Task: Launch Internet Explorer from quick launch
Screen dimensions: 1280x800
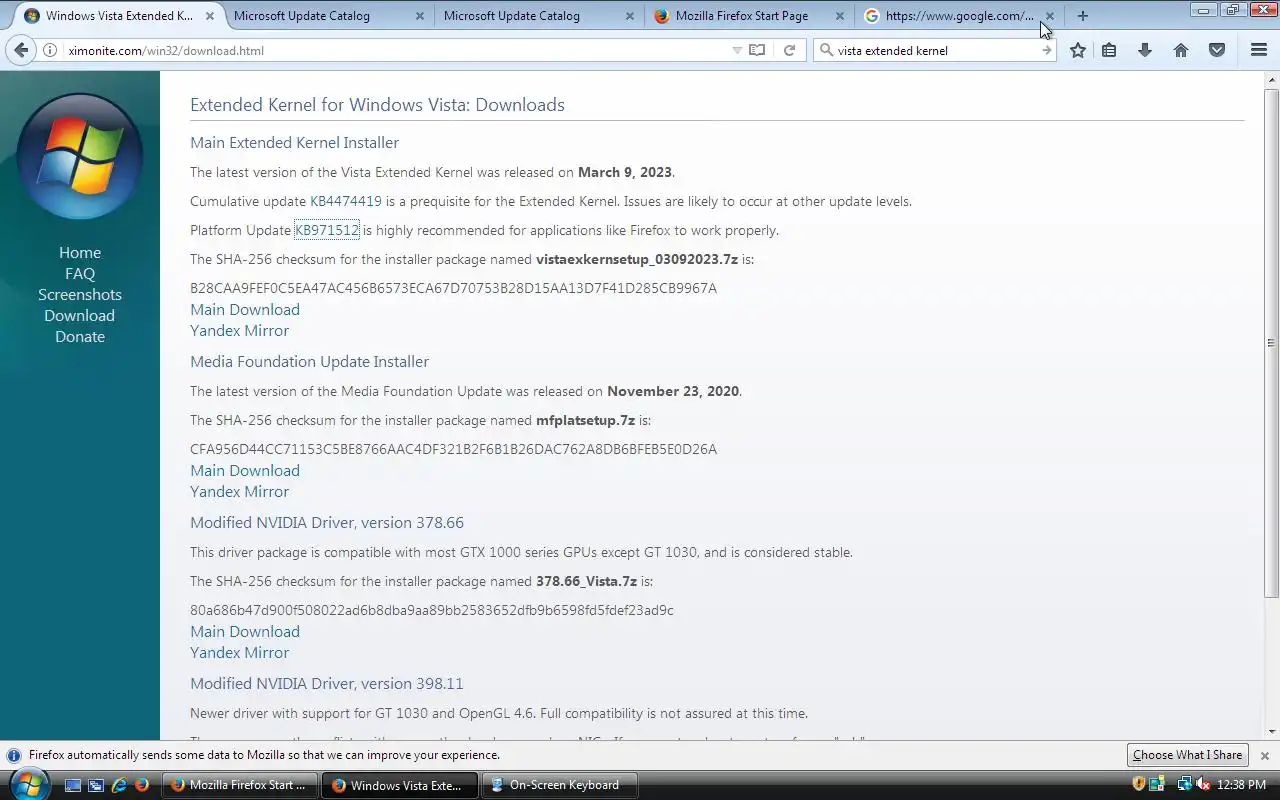Action: 119,785
